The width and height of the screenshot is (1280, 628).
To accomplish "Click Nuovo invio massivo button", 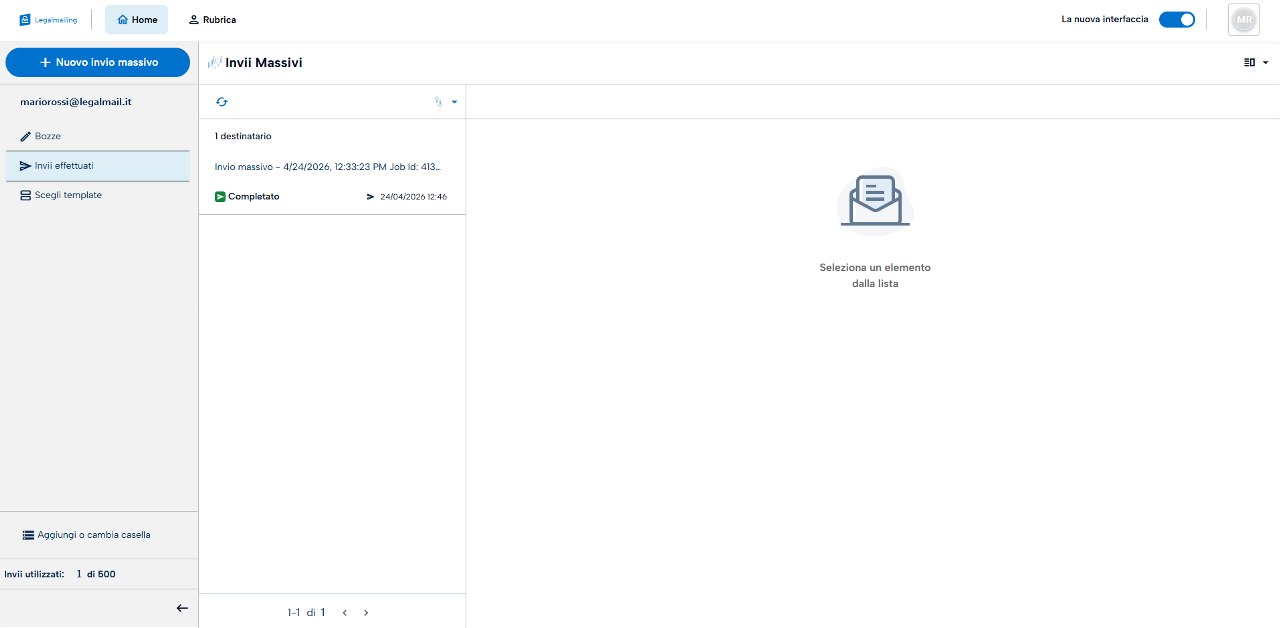I will 98,62.
